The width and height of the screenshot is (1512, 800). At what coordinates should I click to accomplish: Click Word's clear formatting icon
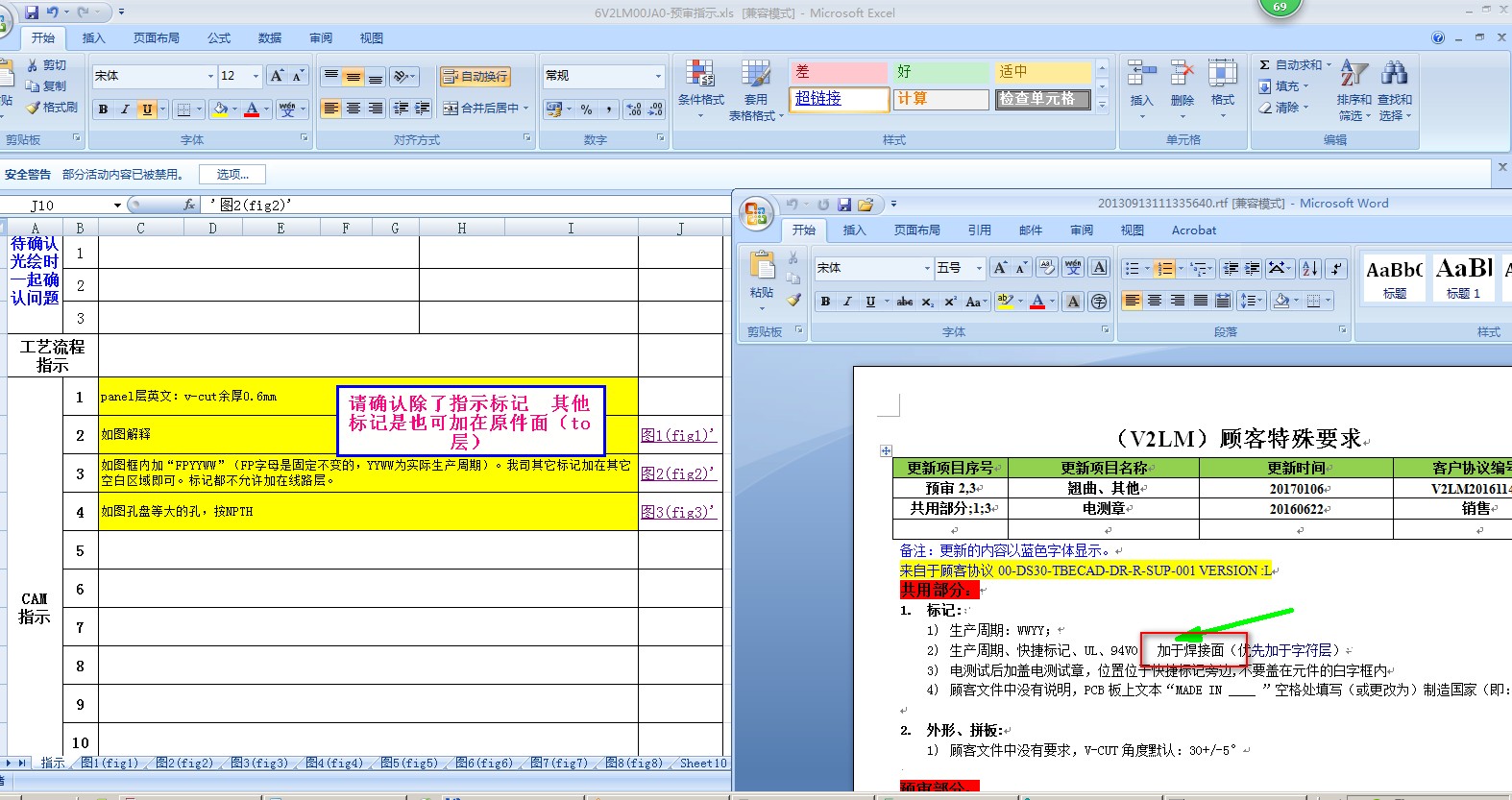[x=1047, y=268]
